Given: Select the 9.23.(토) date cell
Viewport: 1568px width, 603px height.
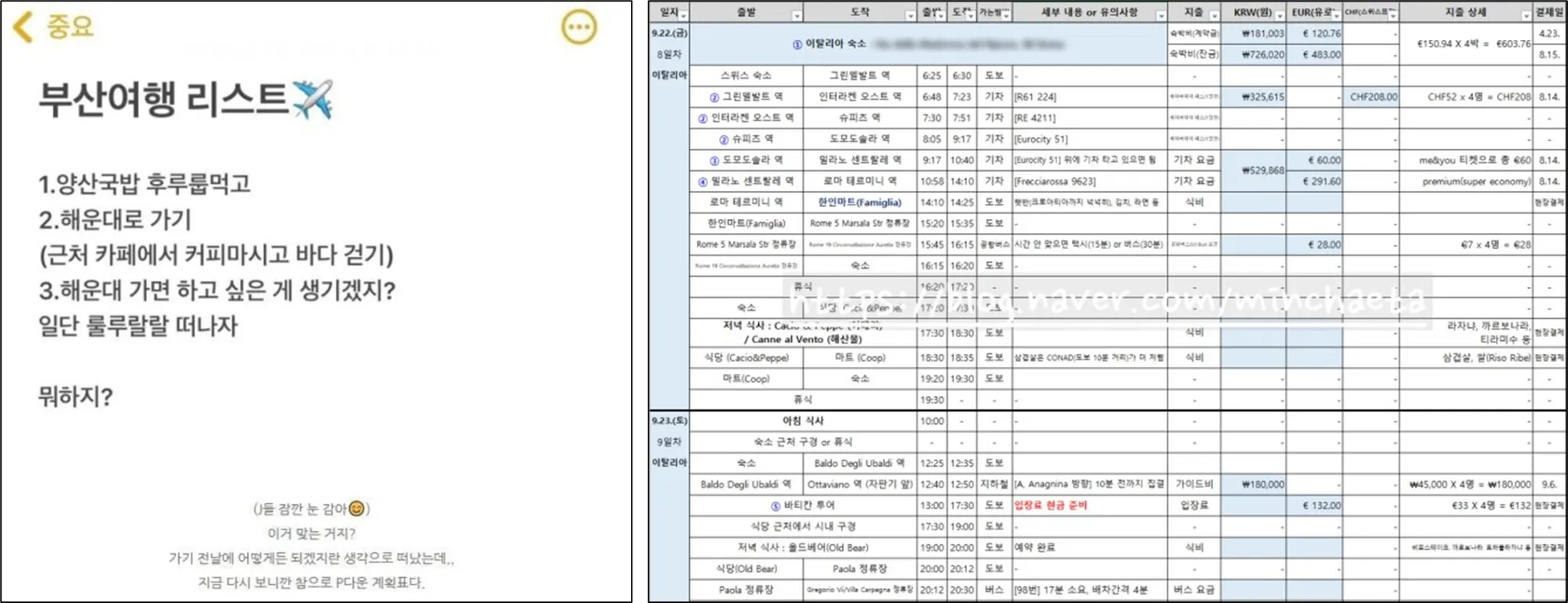Looking at the screenshot, I should click(669, 421).
